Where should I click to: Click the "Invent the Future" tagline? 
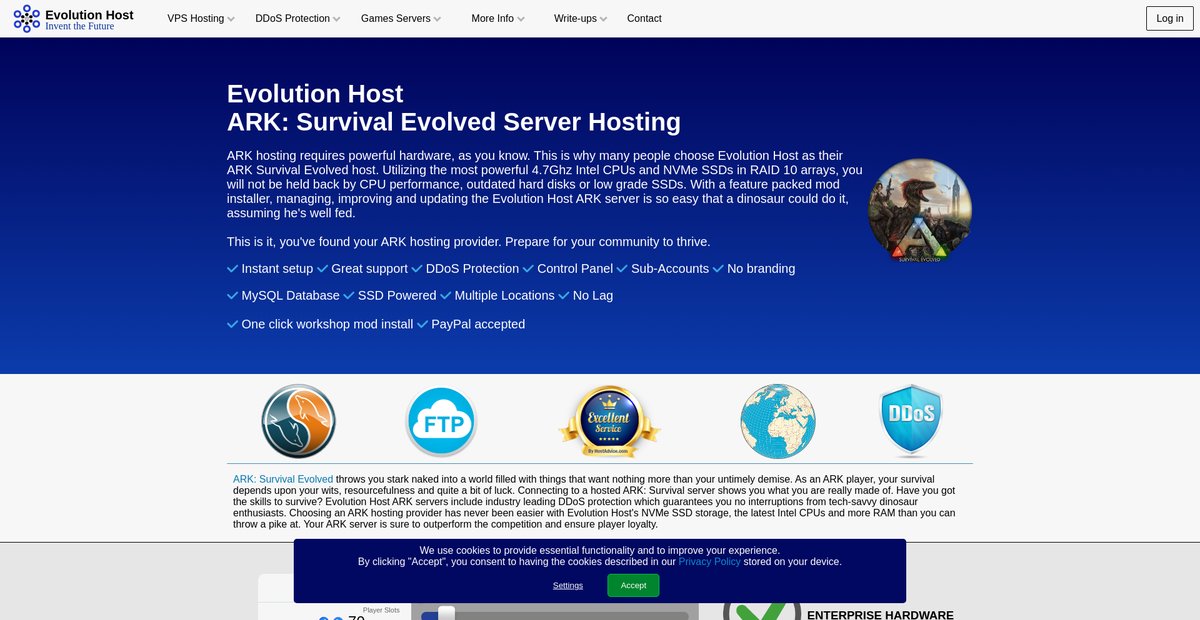click(x=80, y=27)
